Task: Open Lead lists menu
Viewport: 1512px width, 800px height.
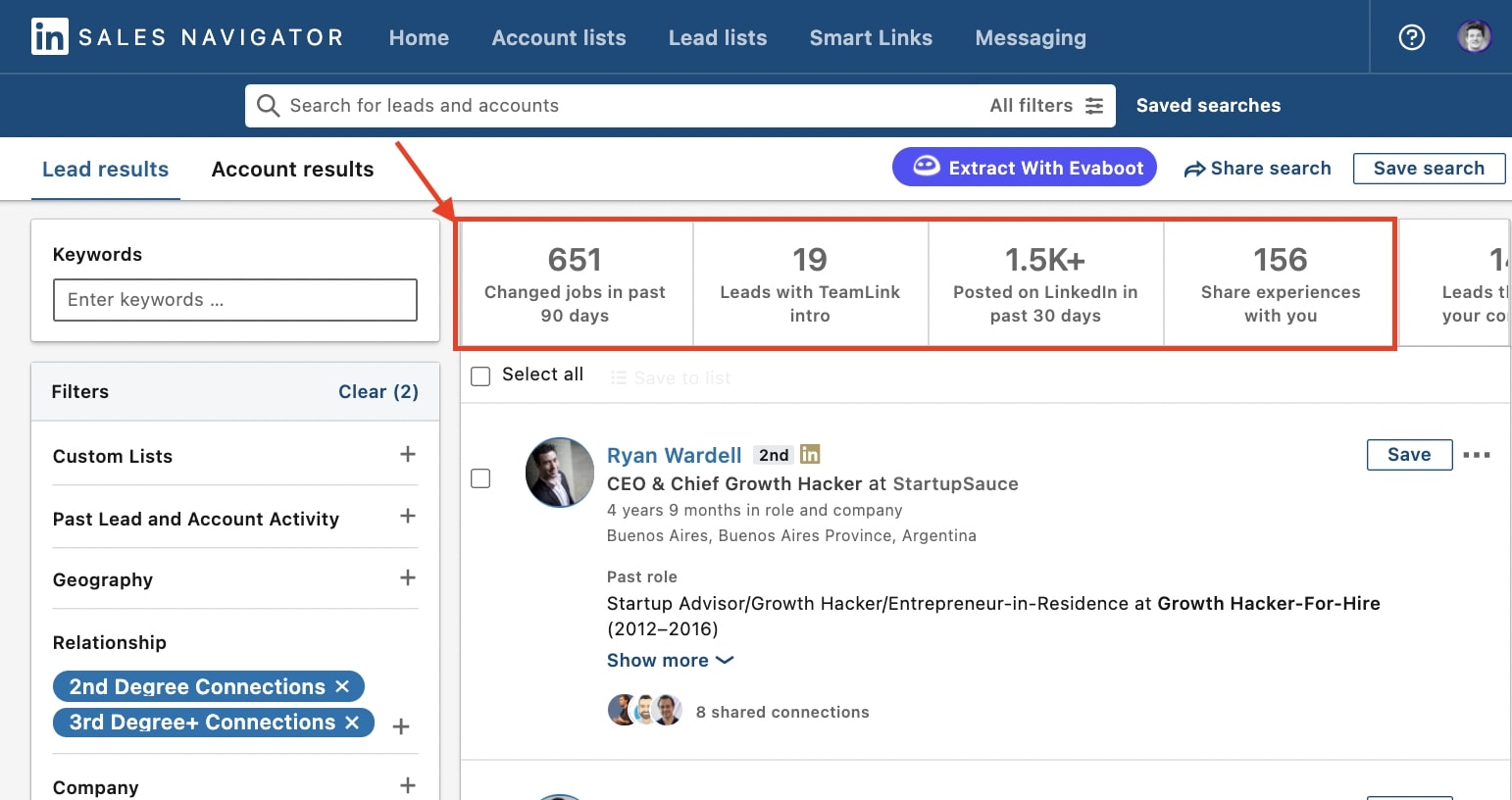Action: pyautogui.click(x=718, y=38)
